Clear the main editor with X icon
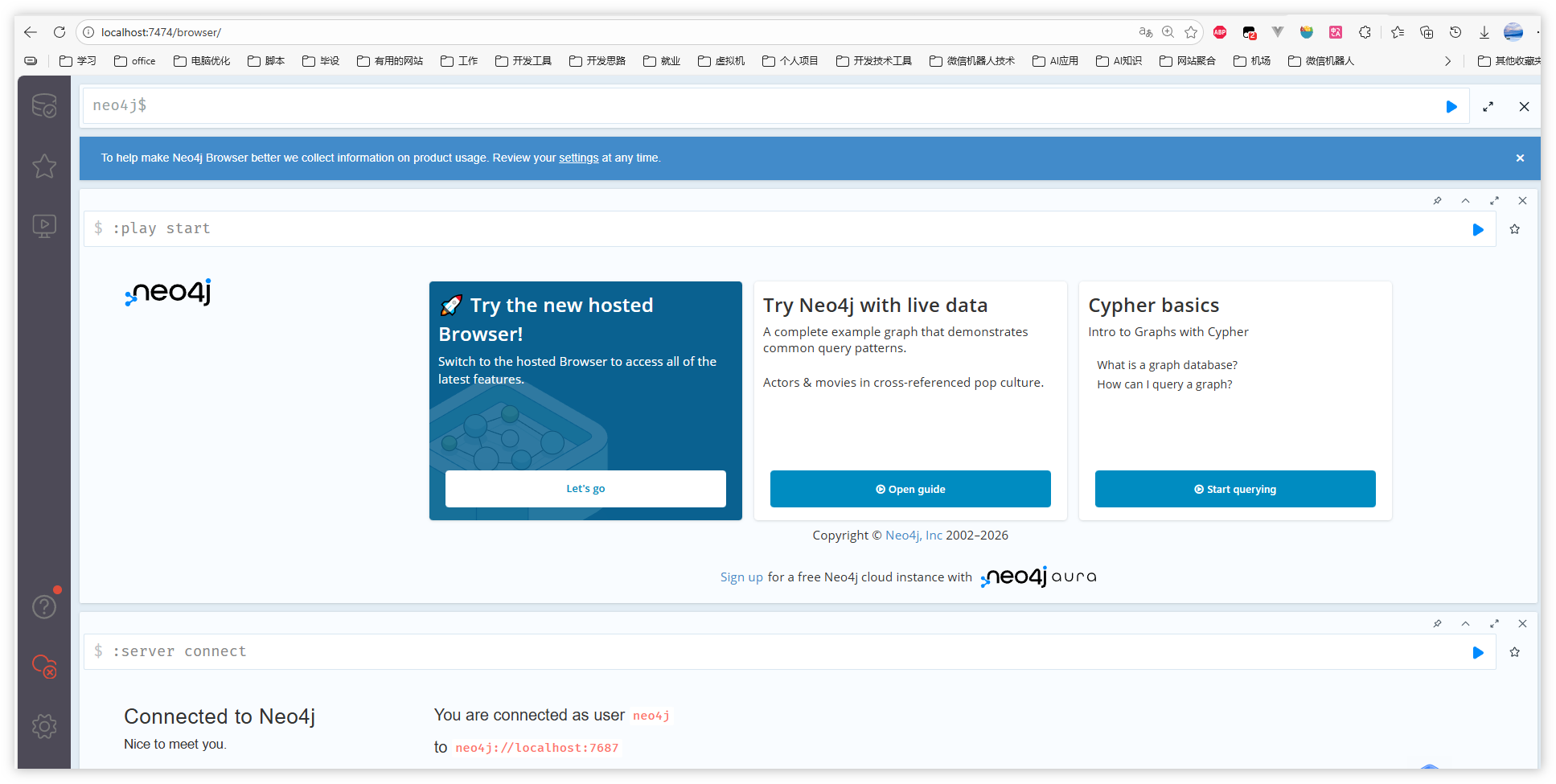The image size is (1556, 784). [1524, 106]
